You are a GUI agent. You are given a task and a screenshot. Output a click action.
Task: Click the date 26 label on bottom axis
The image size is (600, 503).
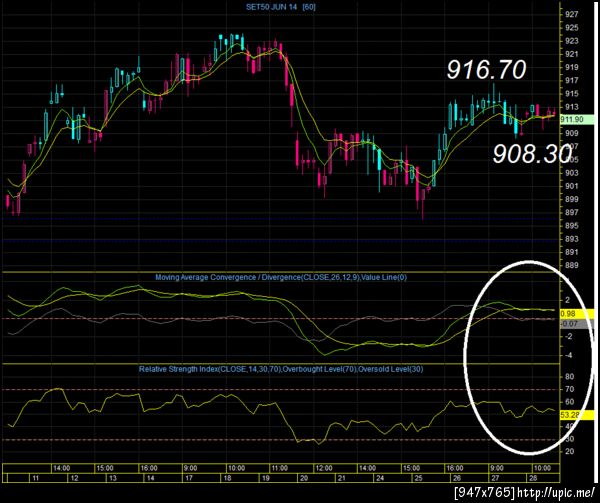[x=457, y=478]
